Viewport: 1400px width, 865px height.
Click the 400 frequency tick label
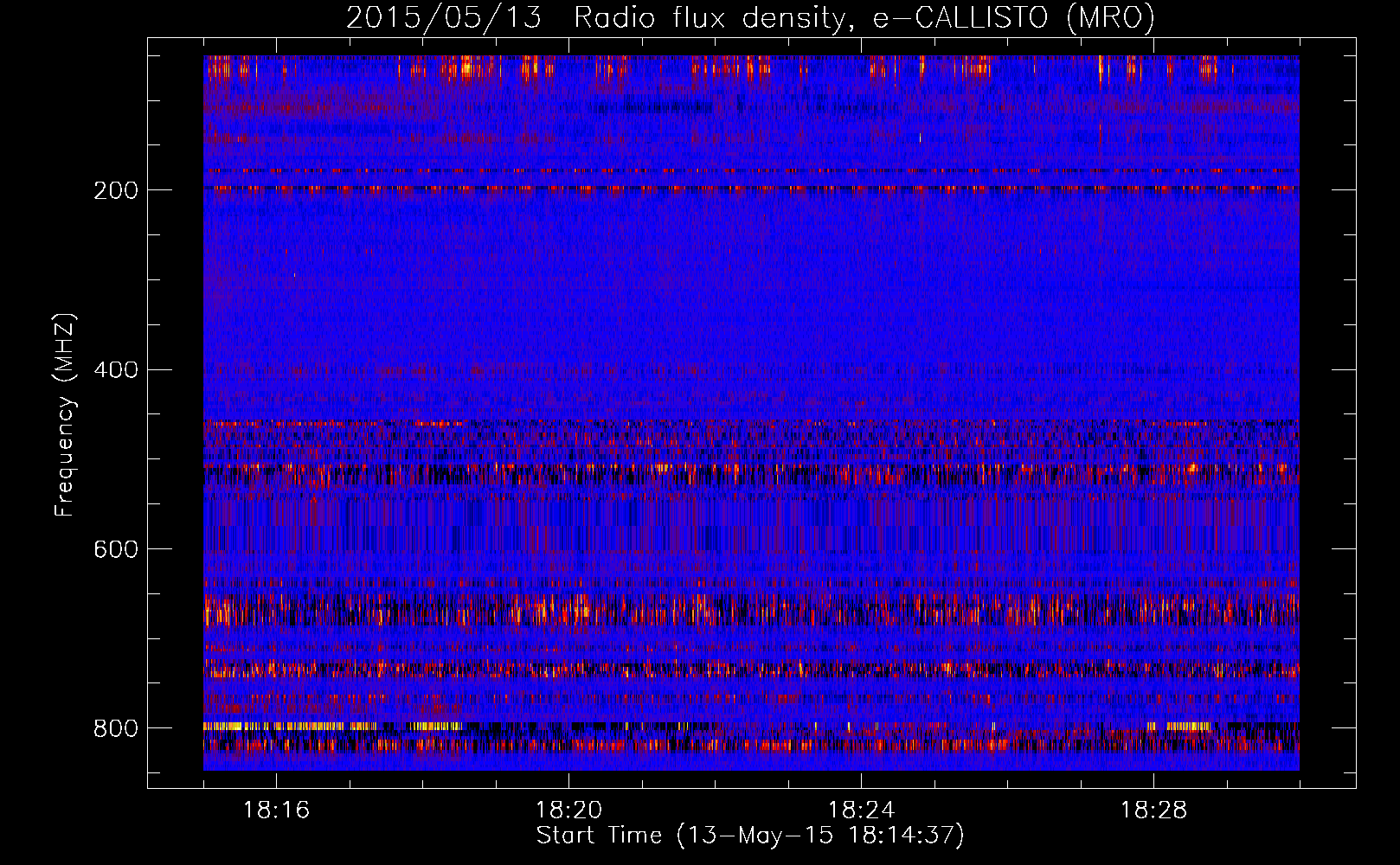116,370
